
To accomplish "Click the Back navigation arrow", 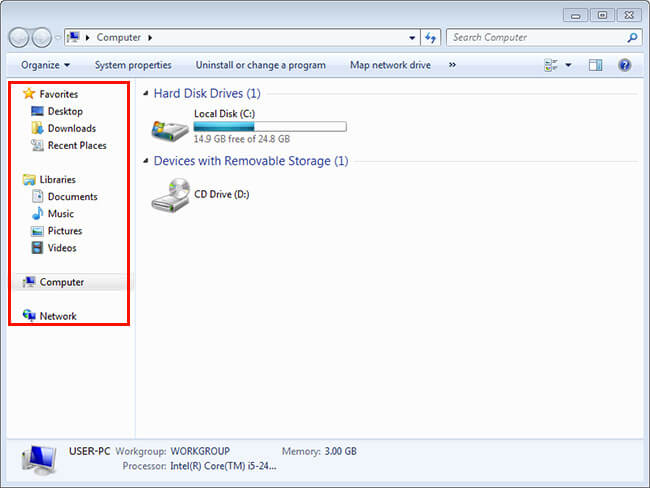I will pos(19,38).
